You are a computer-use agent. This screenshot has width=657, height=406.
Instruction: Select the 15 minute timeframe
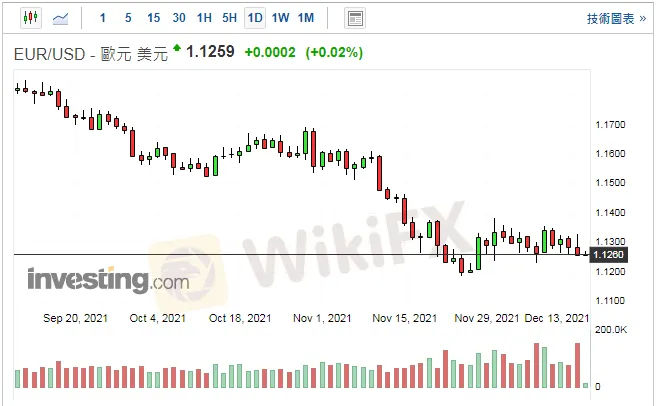pos(153,18)
